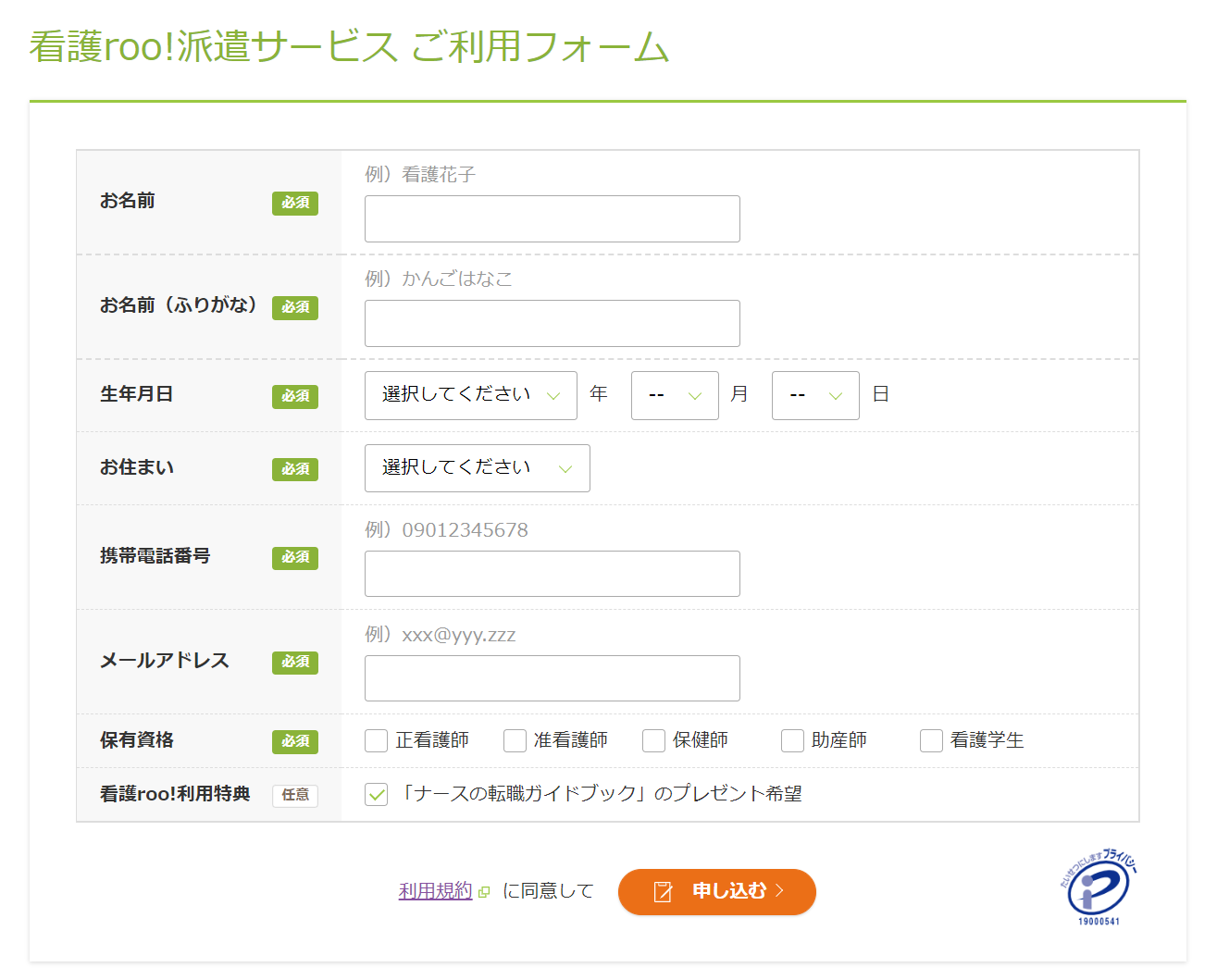The image size is (1217, 980).
Task: Uncheck the ナースの転職ガイドブック present option
Action: [376, 794]
